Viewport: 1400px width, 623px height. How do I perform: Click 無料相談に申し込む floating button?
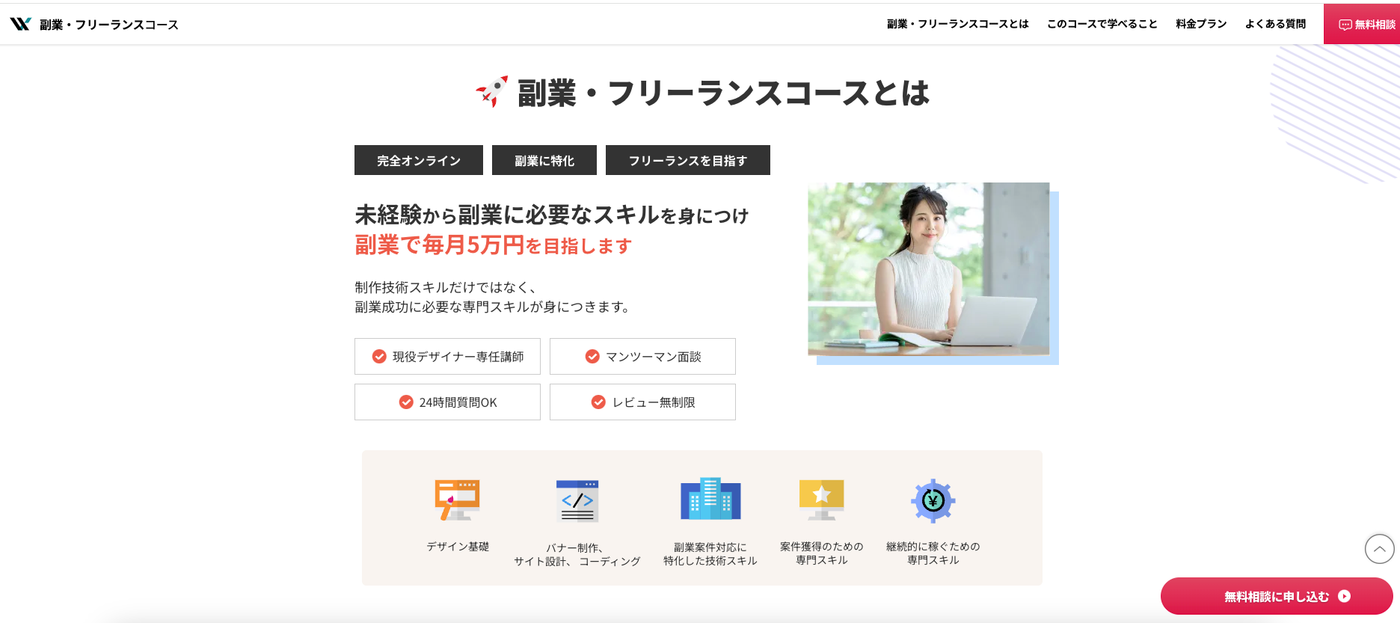1276,596
